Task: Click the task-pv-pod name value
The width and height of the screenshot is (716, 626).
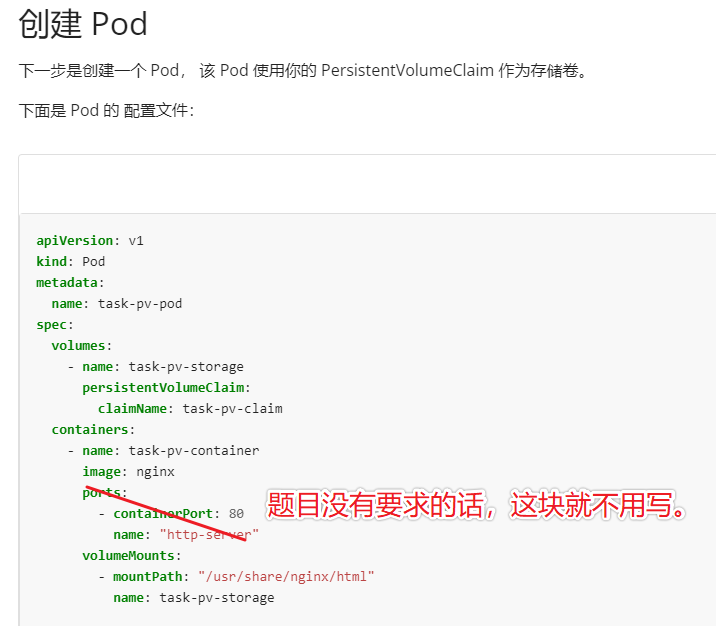Action: 140,304
